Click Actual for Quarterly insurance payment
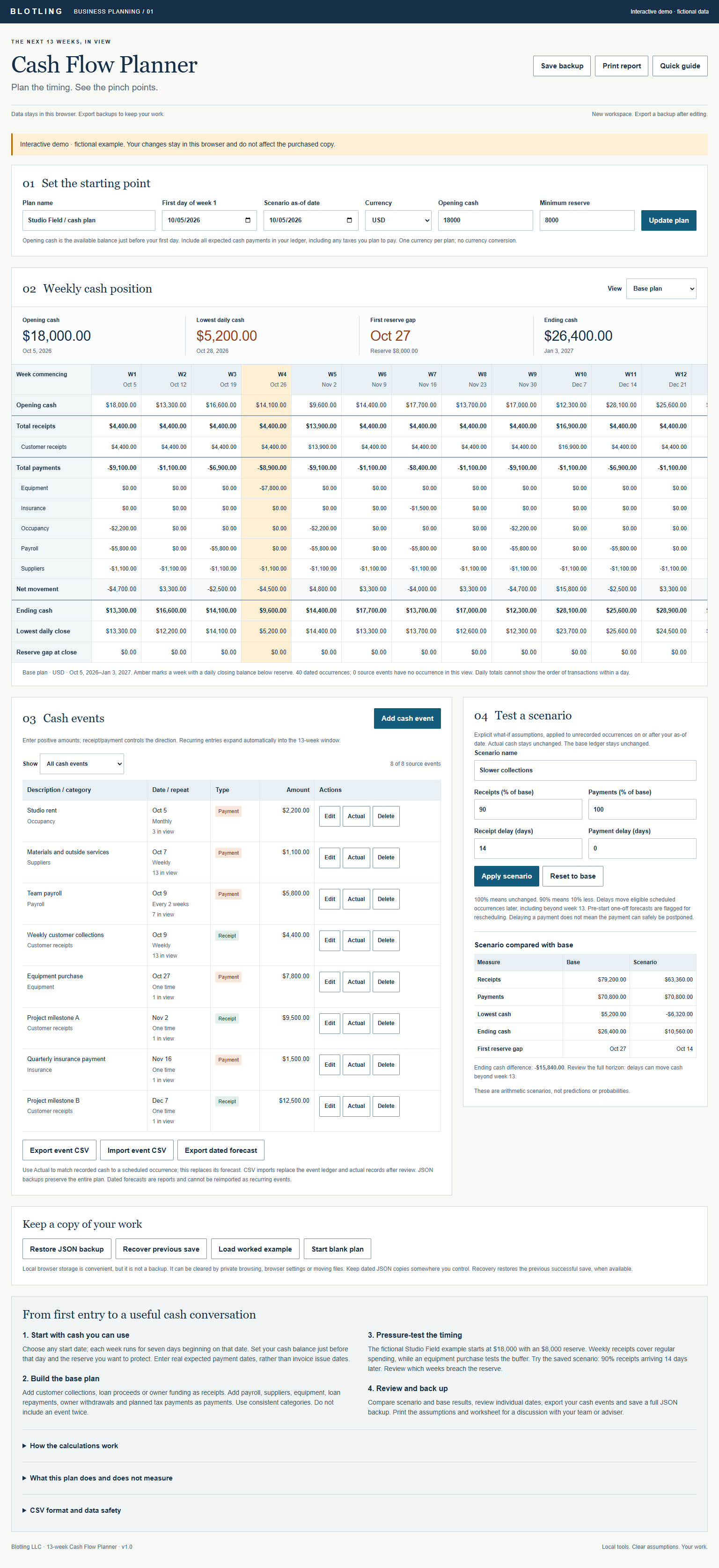719x1568 pixels. pyautogui.click(x=356, y=1065)
